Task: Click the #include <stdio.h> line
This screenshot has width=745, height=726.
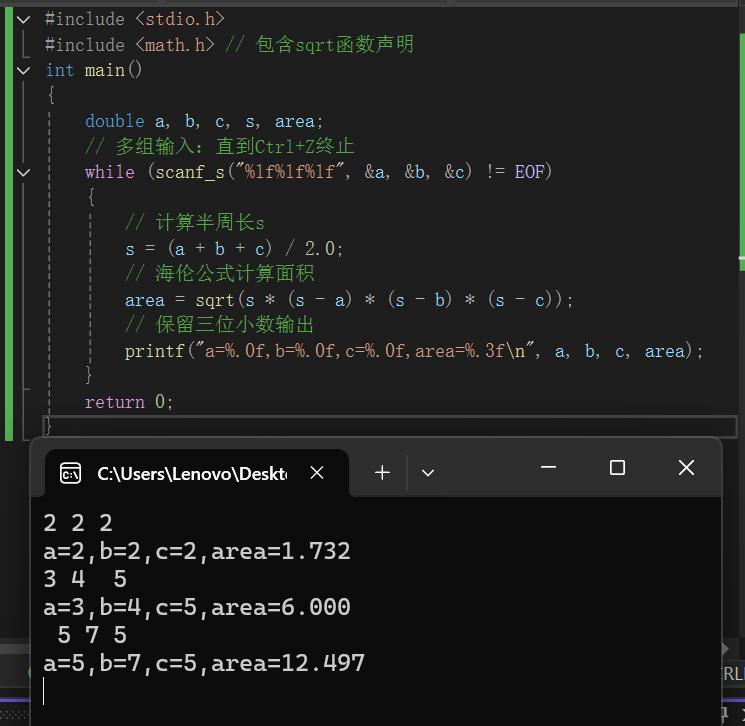Action: pyautogui.click(x=135, y=19)
